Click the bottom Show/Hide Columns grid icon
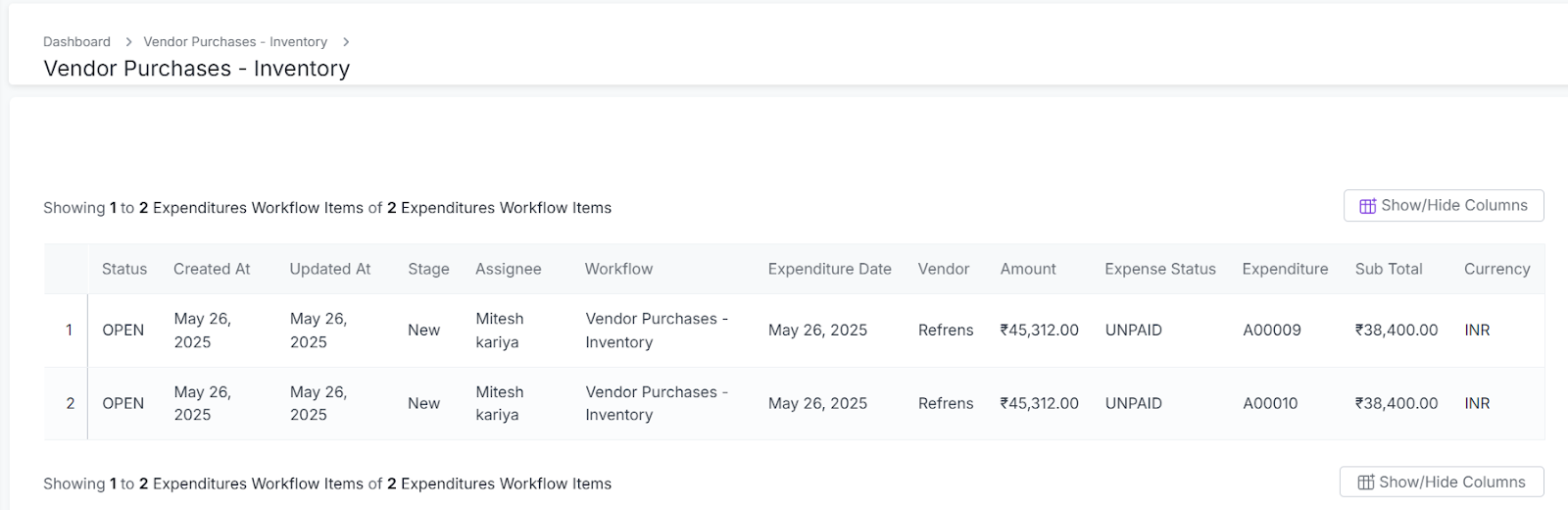Screen dimensions: 1568x510 [1365, 483]
